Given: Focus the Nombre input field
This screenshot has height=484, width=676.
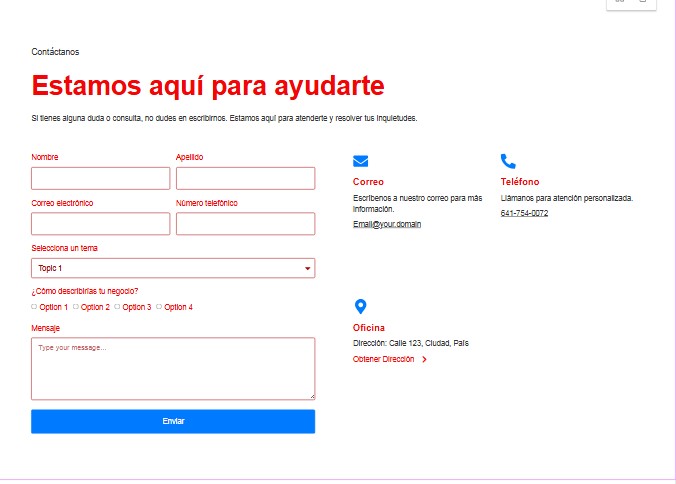Looking at the screenshot, I should (x=101, y=178).
